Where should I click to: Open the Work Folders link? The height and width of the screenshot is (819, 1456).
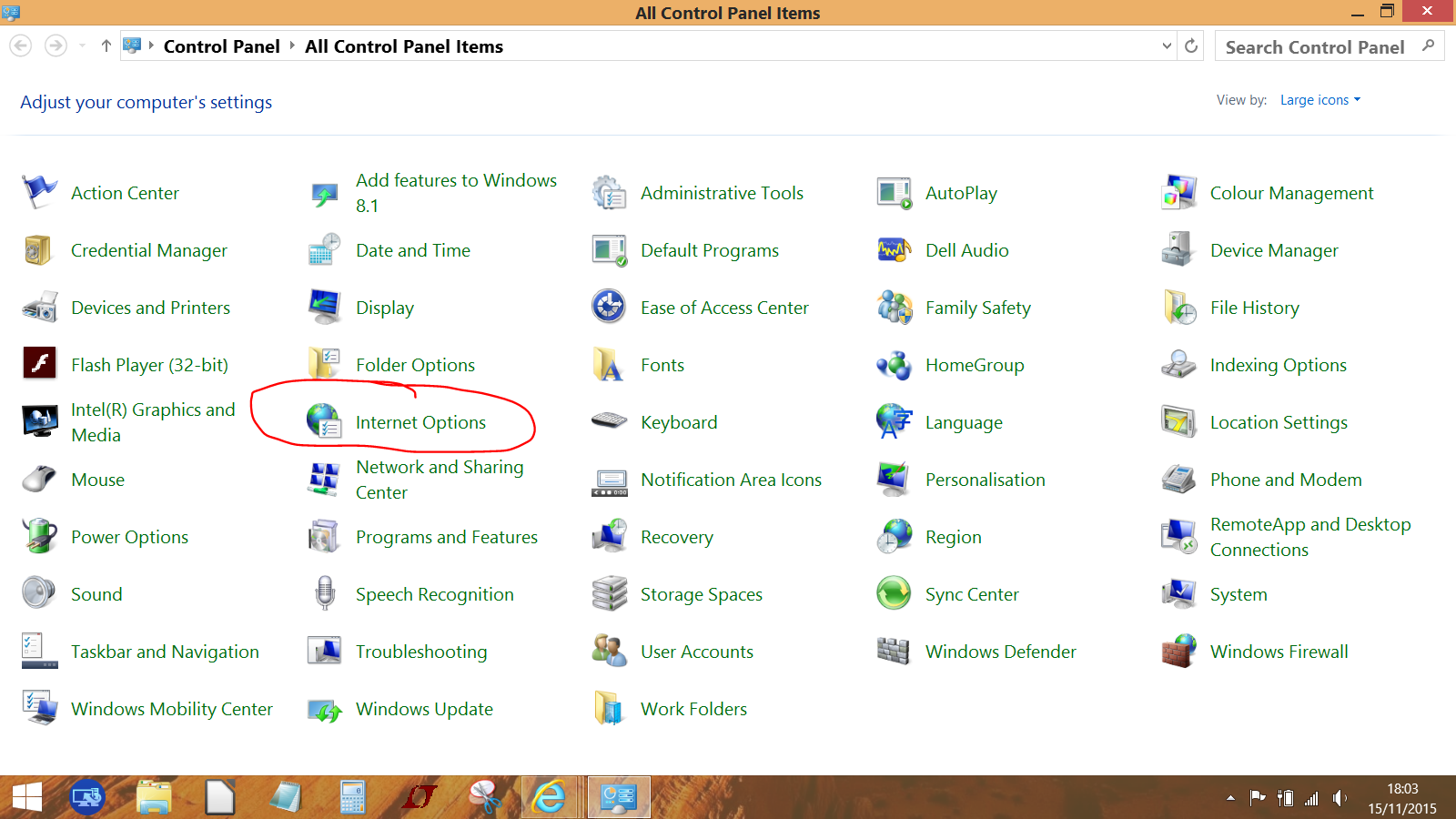[693, 709]
